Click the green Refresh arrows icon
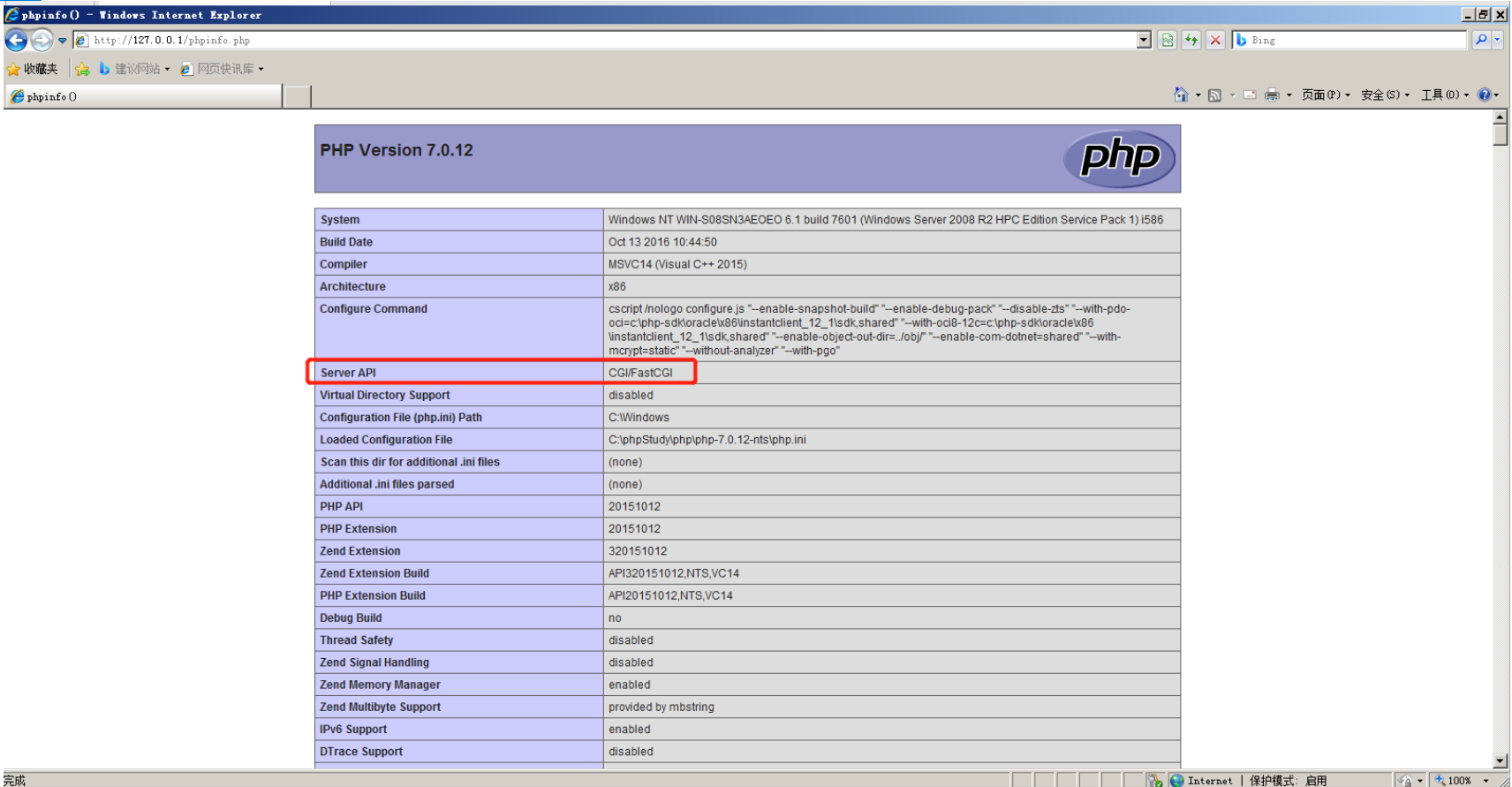 (1191, 40)
